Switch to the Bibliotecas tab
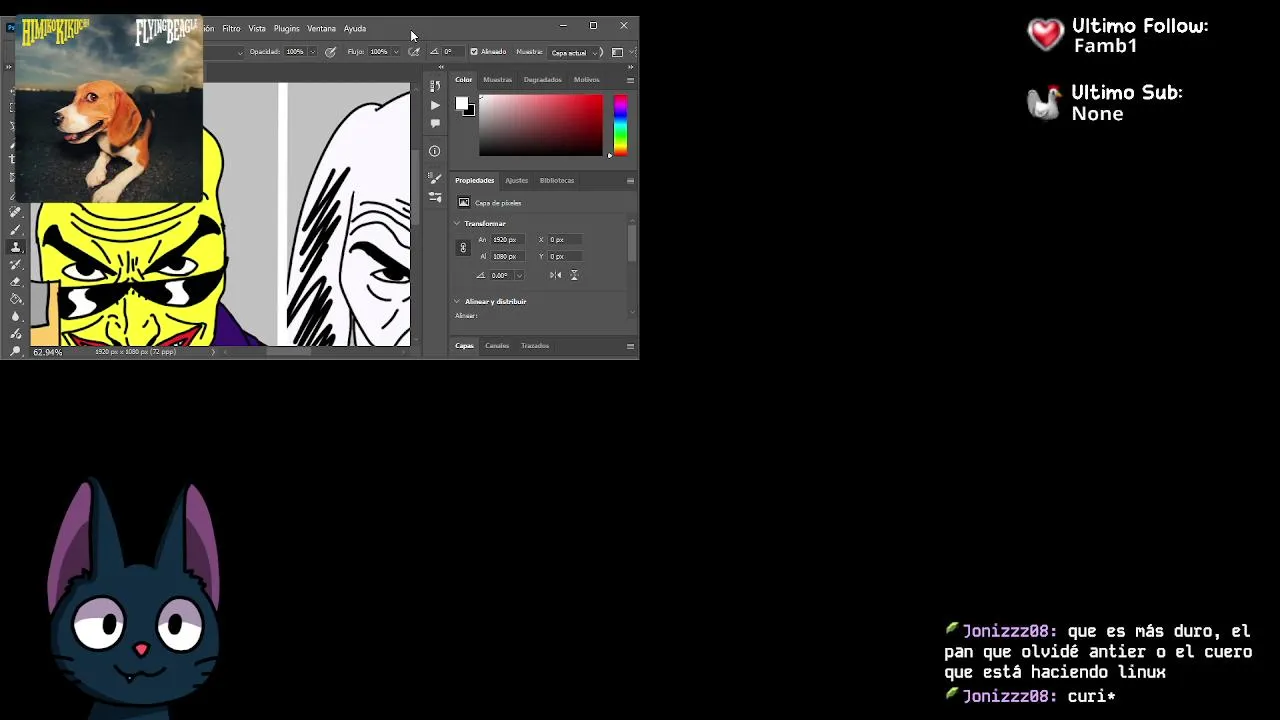 coord(556,181)
